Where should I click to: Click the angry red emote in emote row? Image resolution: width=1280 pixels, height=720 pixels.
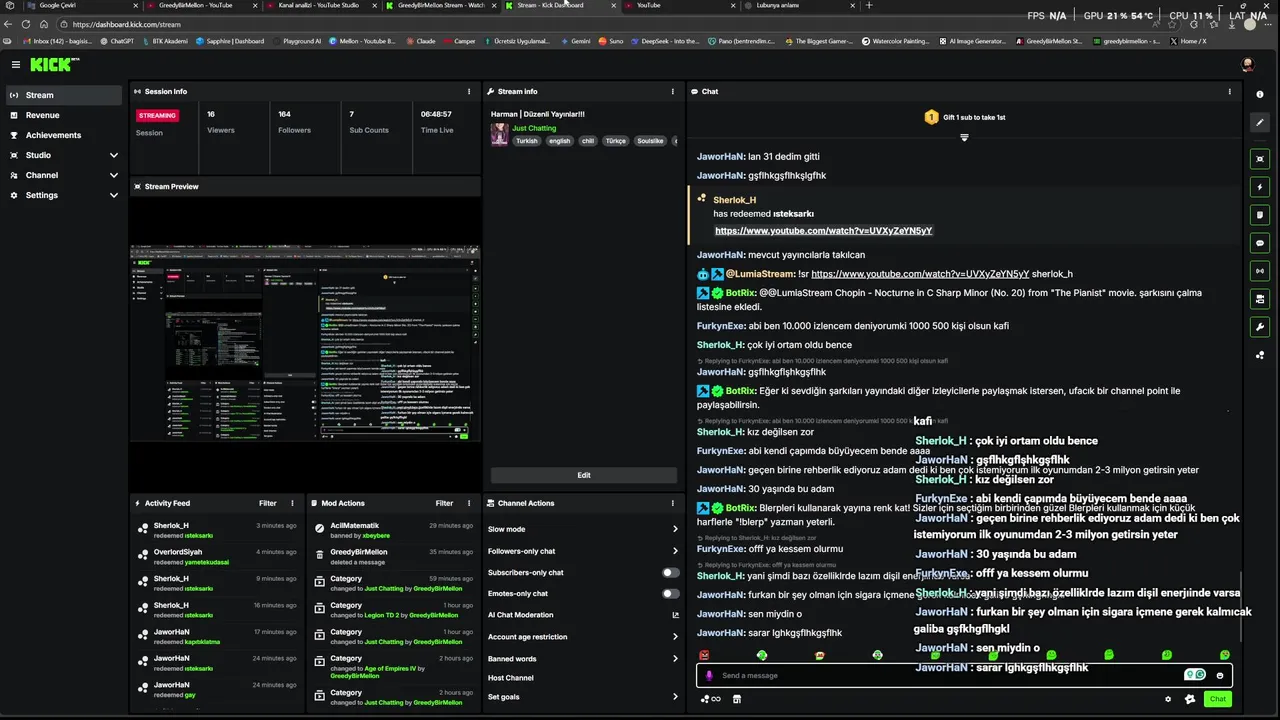pyautogui.click(x=704, y=655)
